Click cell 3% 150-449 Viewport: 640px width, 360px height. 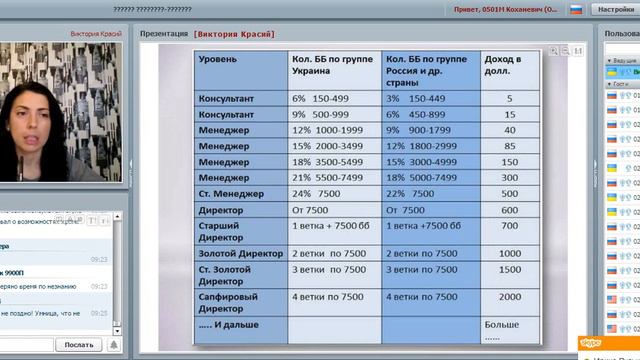point(431,99)
